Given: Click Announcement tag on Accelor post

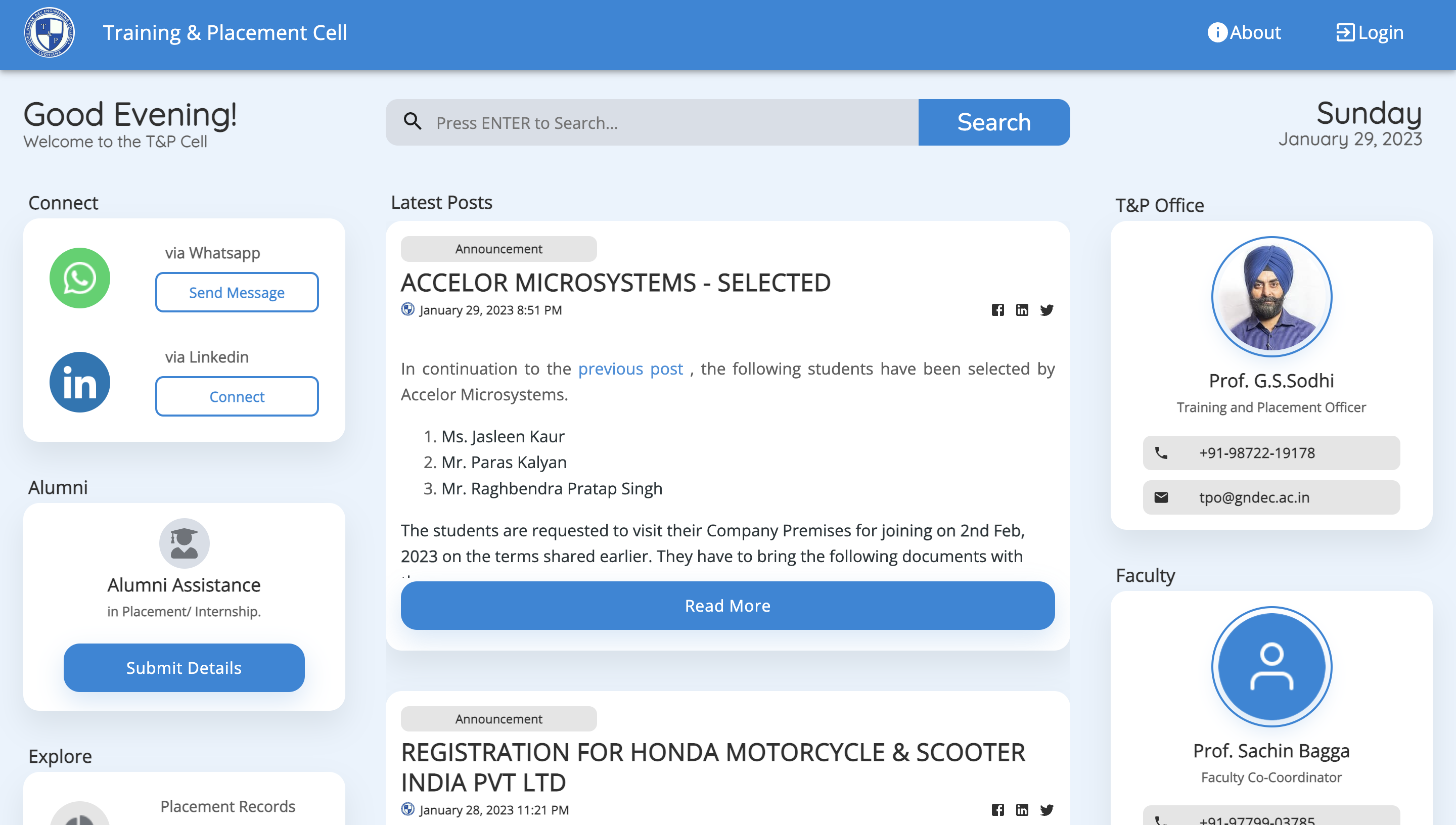Looking at the screenshot, I should [498, 249].
